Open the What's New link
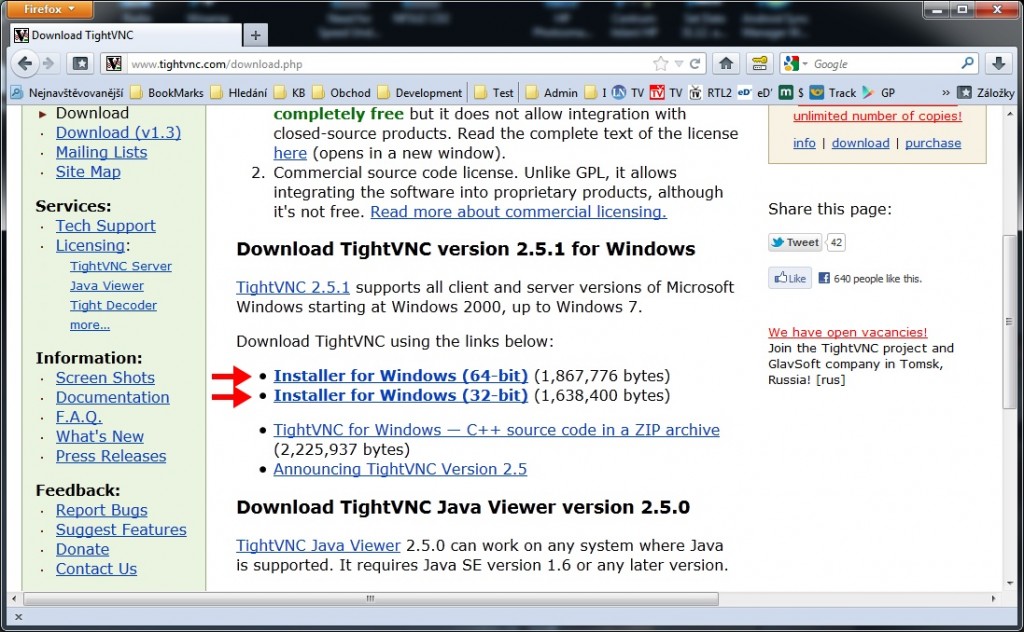This screenshot has width=1024, height=632. (99, 437)
